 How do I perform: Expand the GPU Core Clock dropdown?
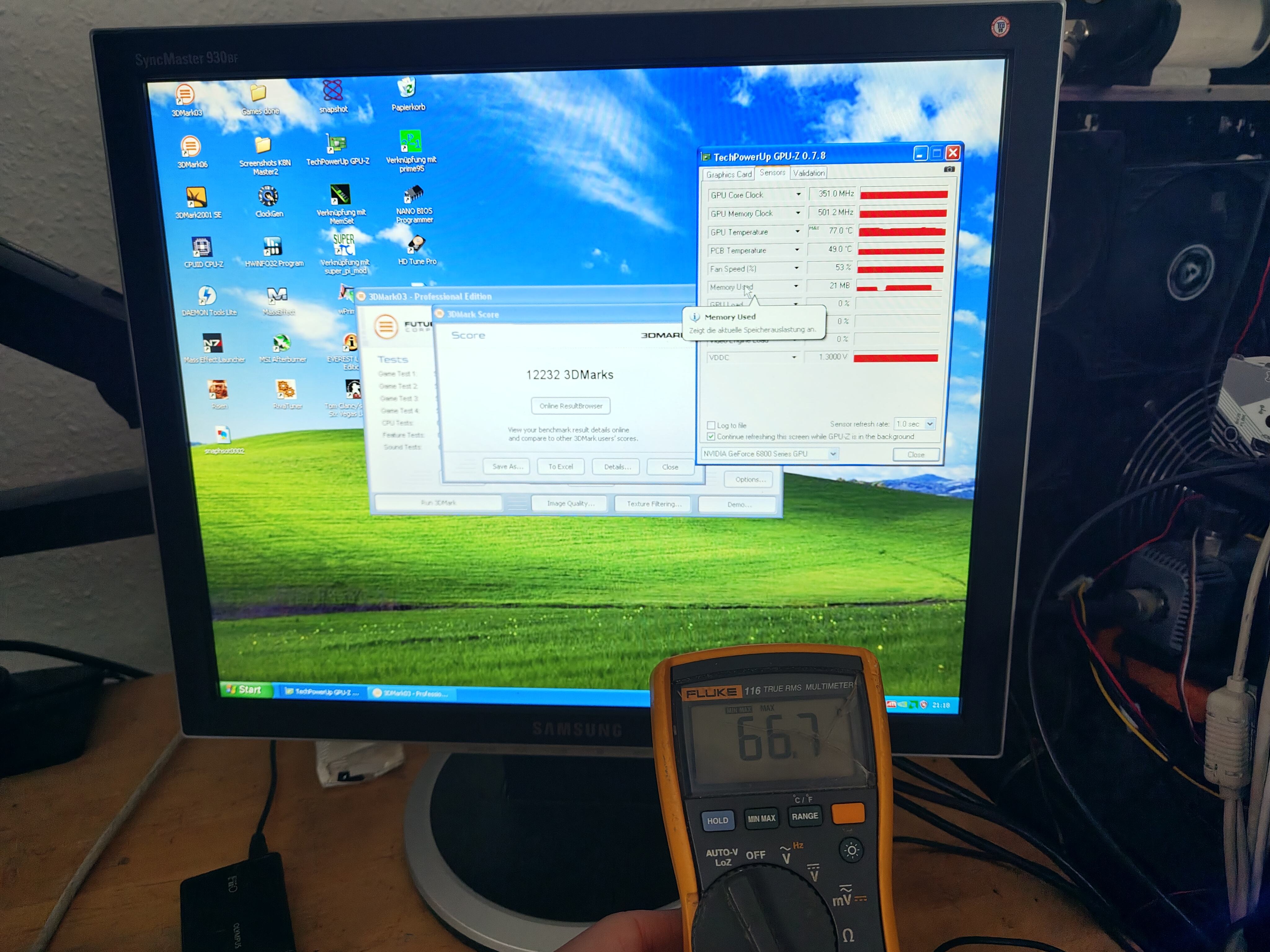(798, 195)
